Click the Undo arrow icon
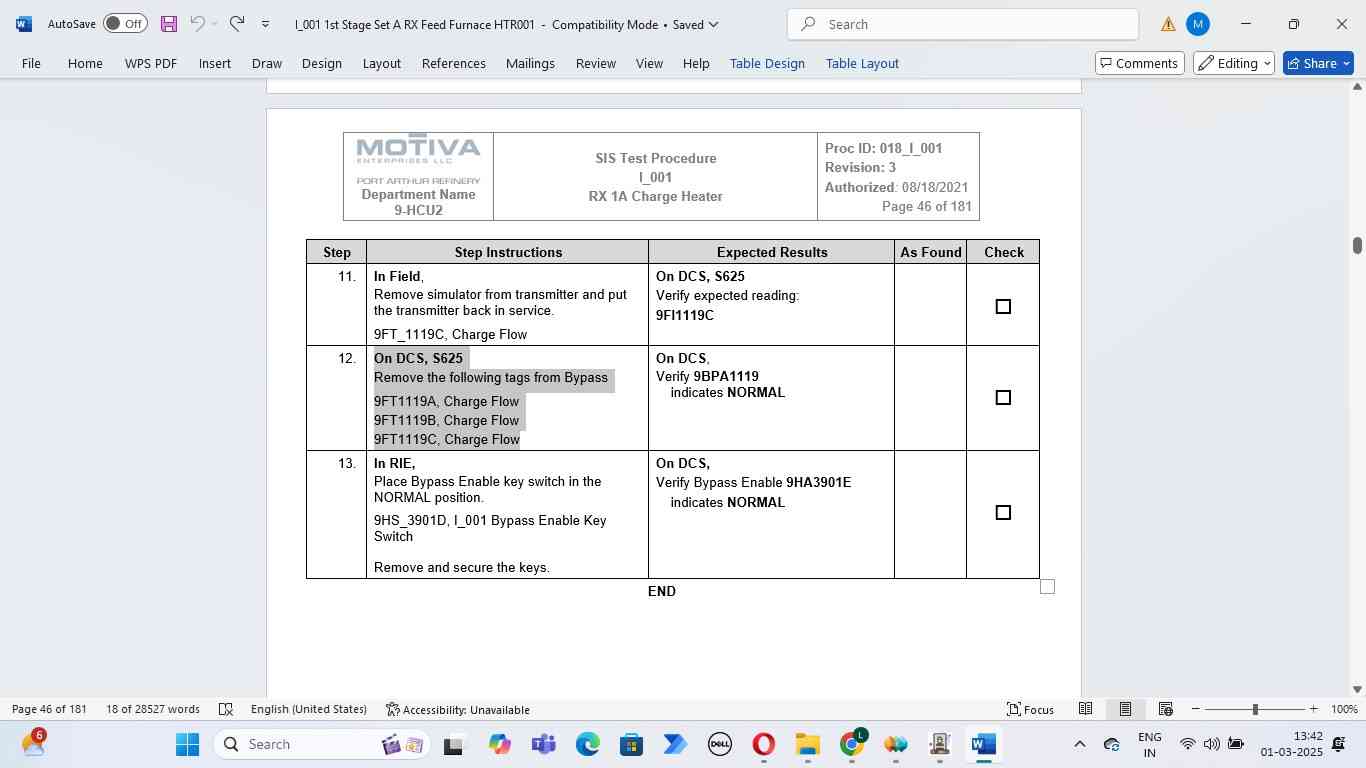Screen dimensions: 1366x768 point(197,23)
